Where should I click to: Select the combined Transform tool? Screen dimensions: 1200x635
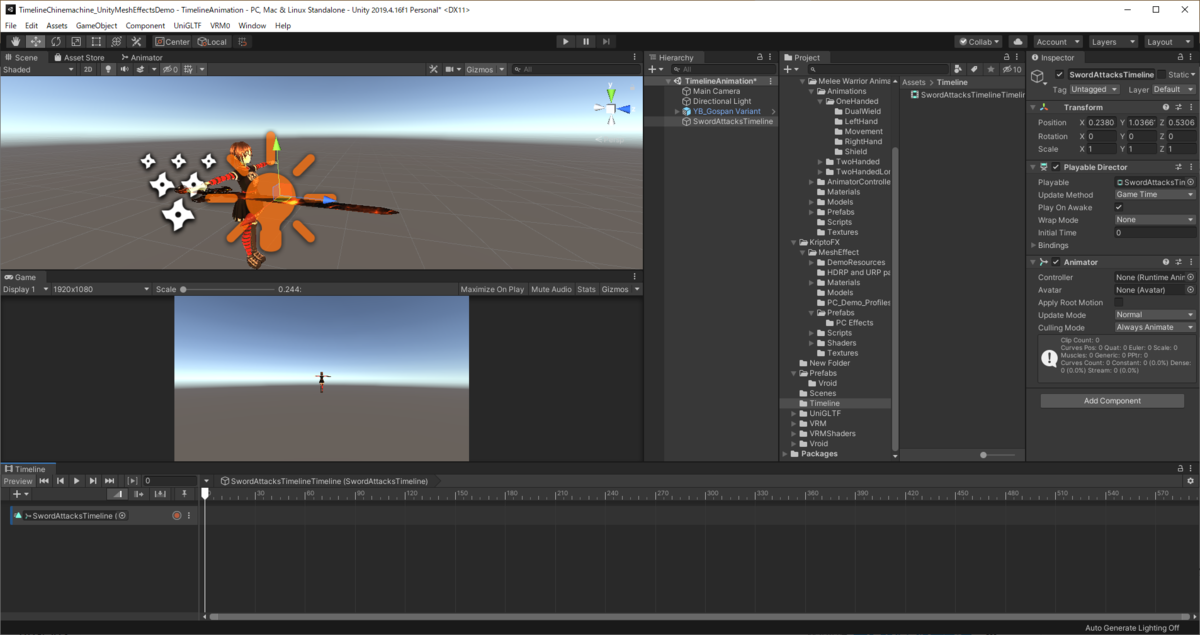116,42
